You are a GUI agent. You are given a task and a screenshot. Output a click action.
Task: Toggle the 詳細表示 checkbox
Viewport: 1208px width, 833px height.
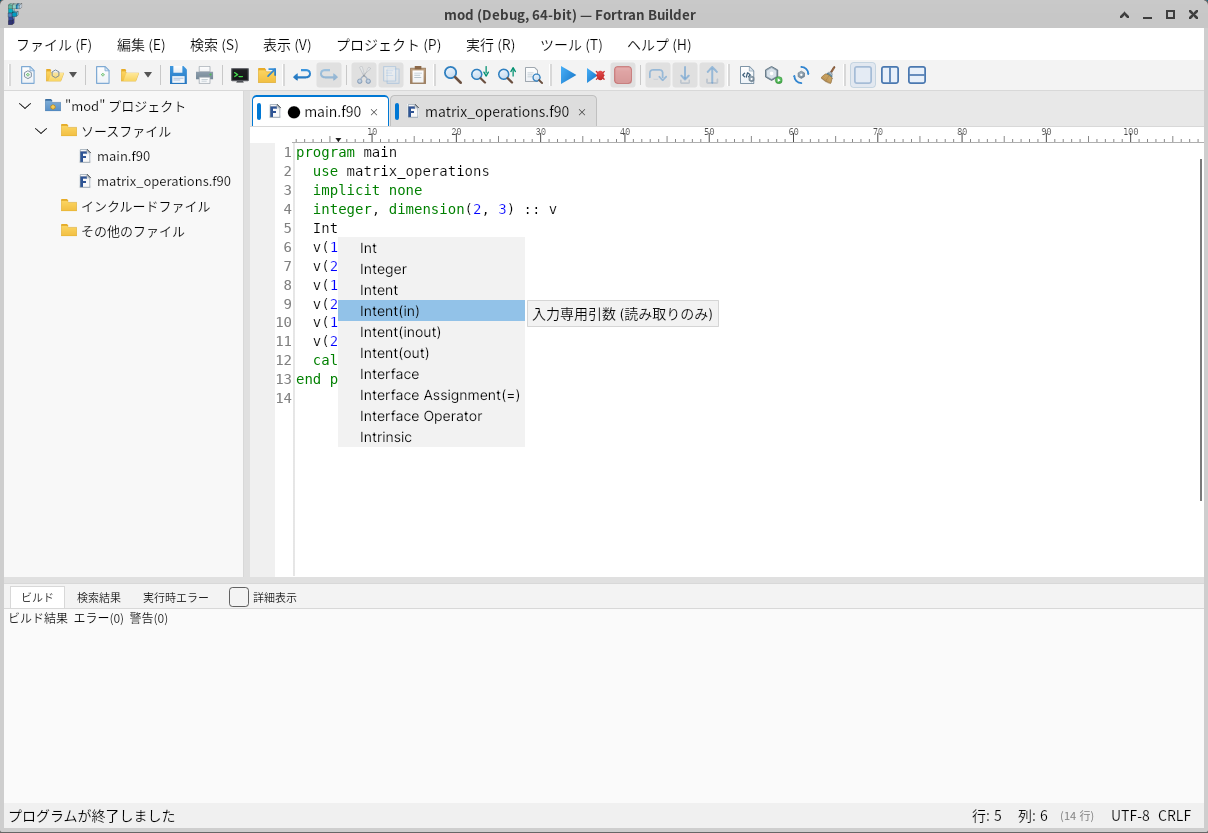coord(239,597)
